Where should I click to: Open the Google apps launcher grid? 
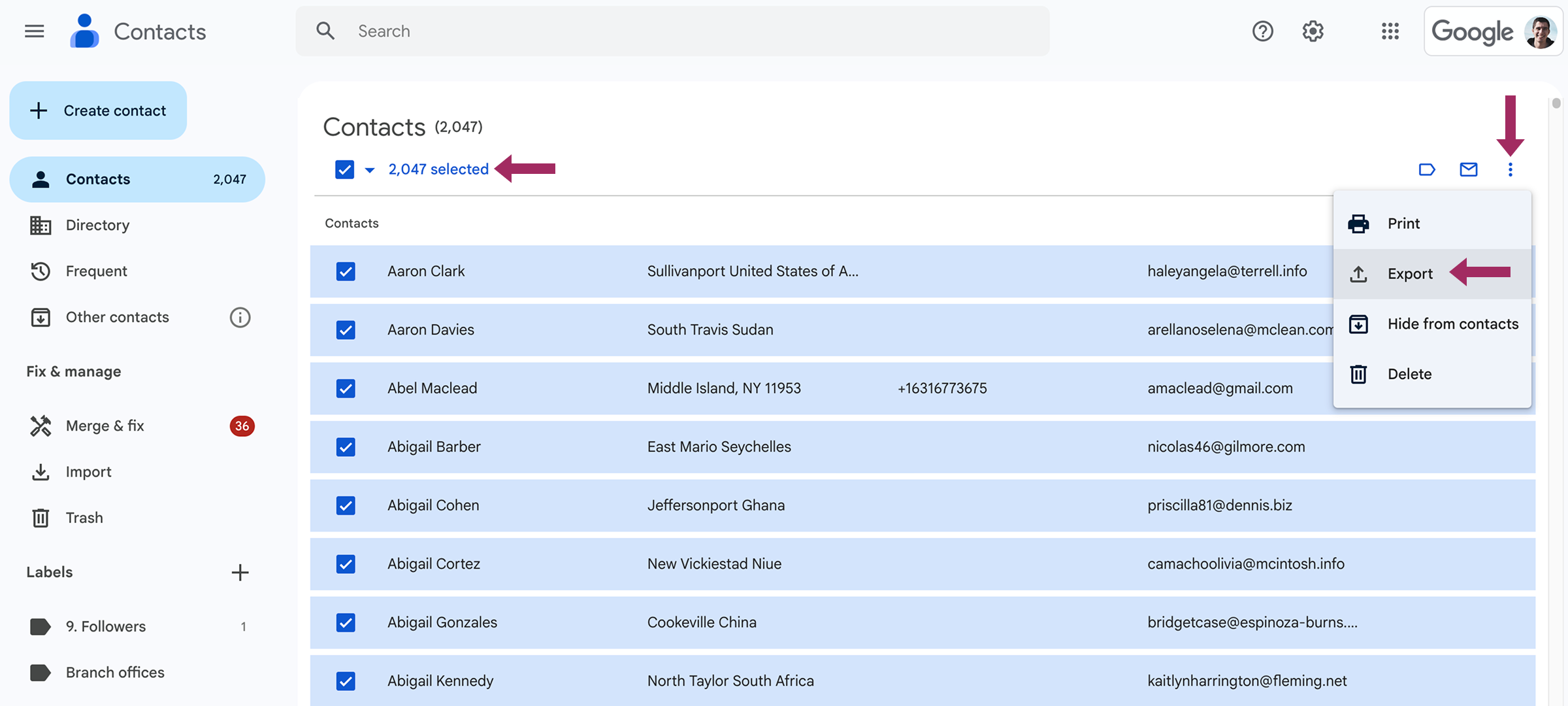tap(1390, 31)
